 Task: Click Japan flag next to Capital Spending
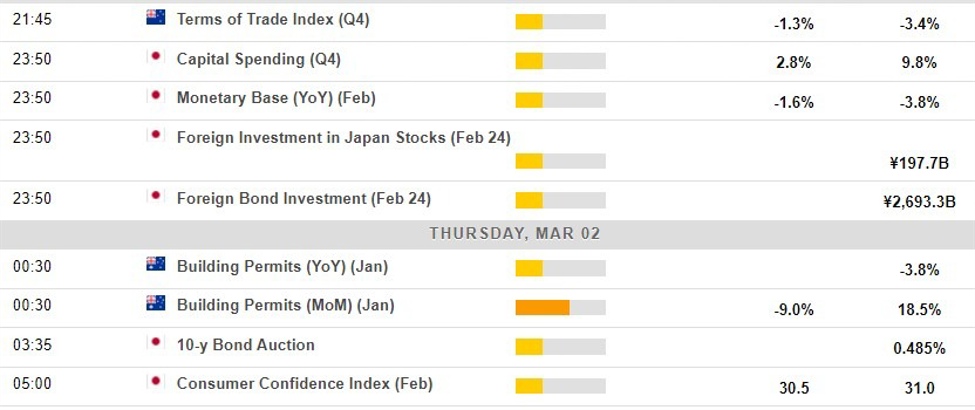point(155,57)
